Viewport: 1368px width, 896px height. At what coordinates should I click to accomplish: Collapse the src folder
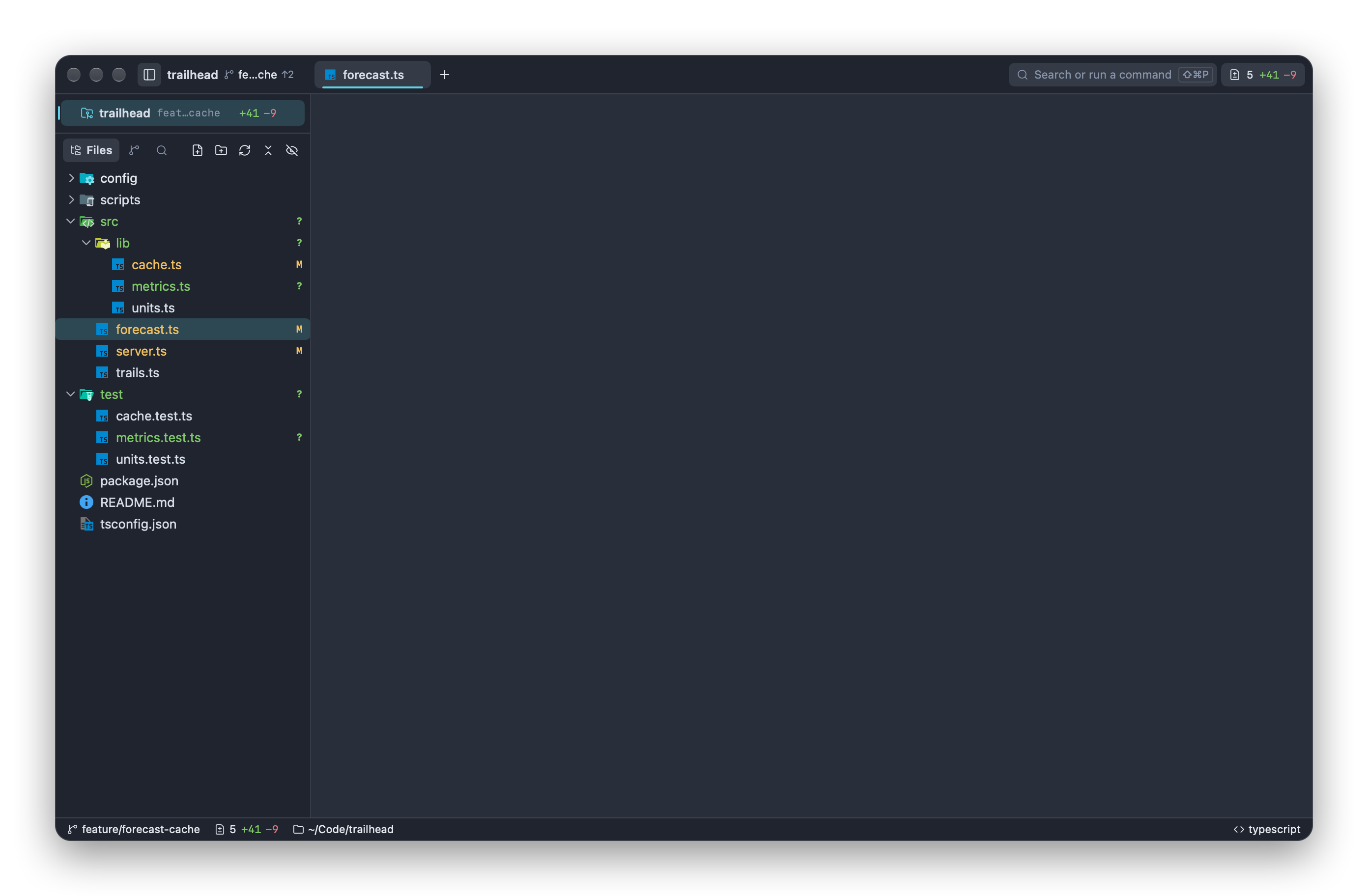71,221
